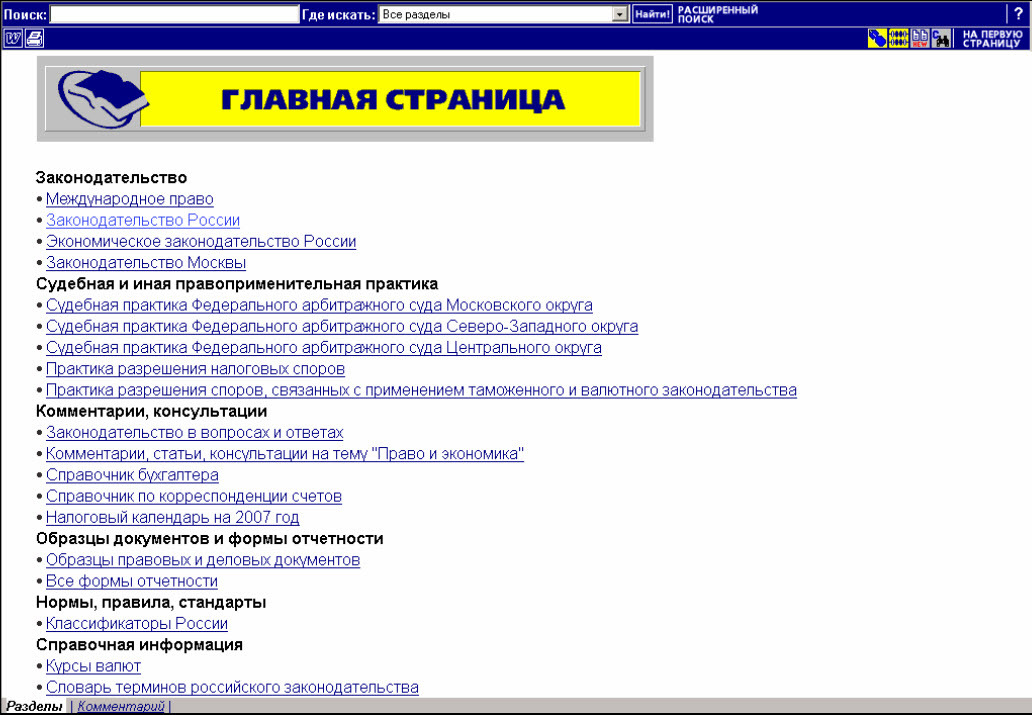Open Международное право section
This screenshot has width=1032, height=715.
coord(129,199)
